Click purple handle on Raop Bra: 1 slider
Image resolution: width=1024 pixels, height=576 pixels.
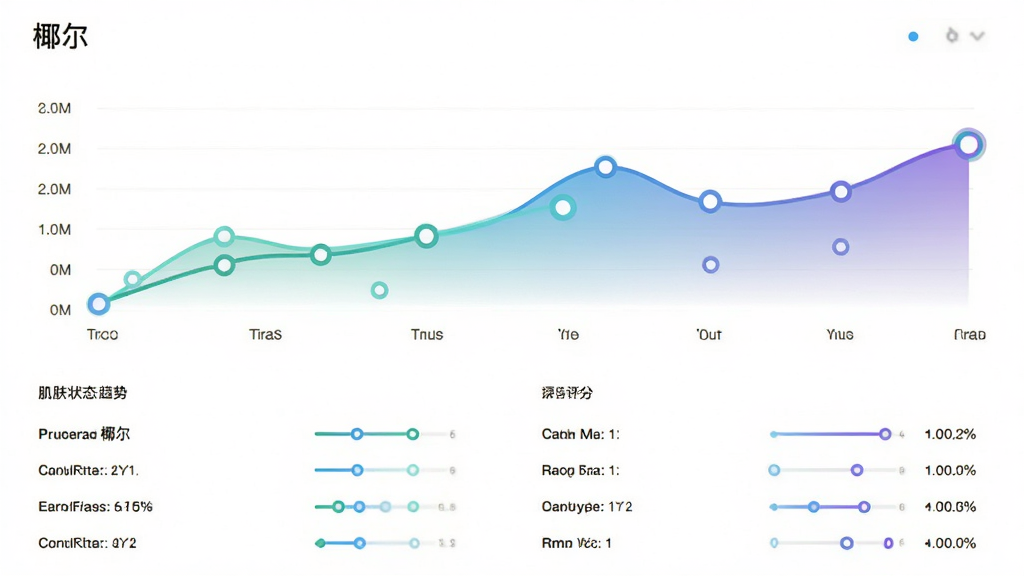[x=857, y=470]
